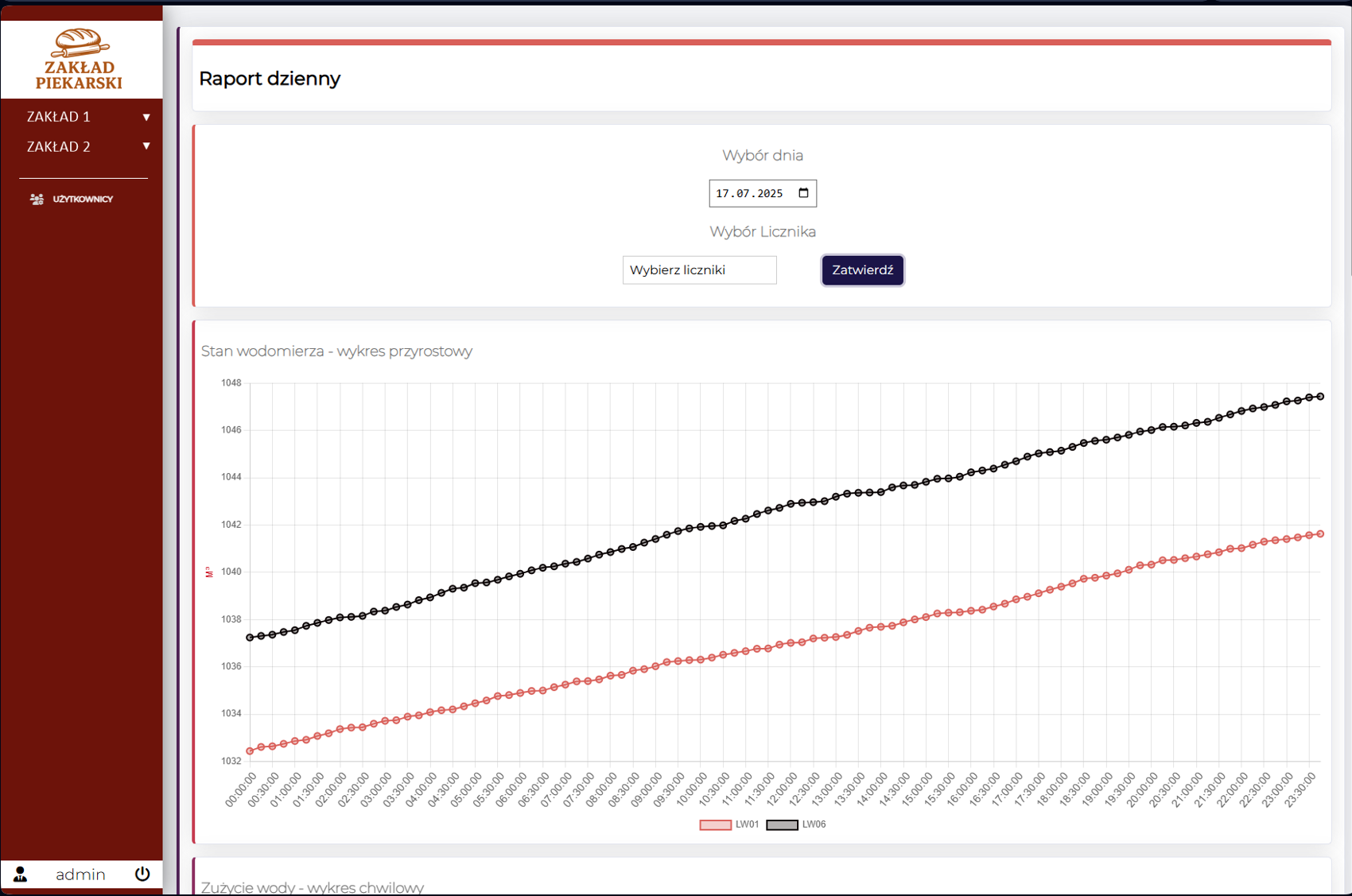The height and width of the screenshot is (896, 1352).
Task: Click the users group icon in sidebar
Action: tap(37, 200)
